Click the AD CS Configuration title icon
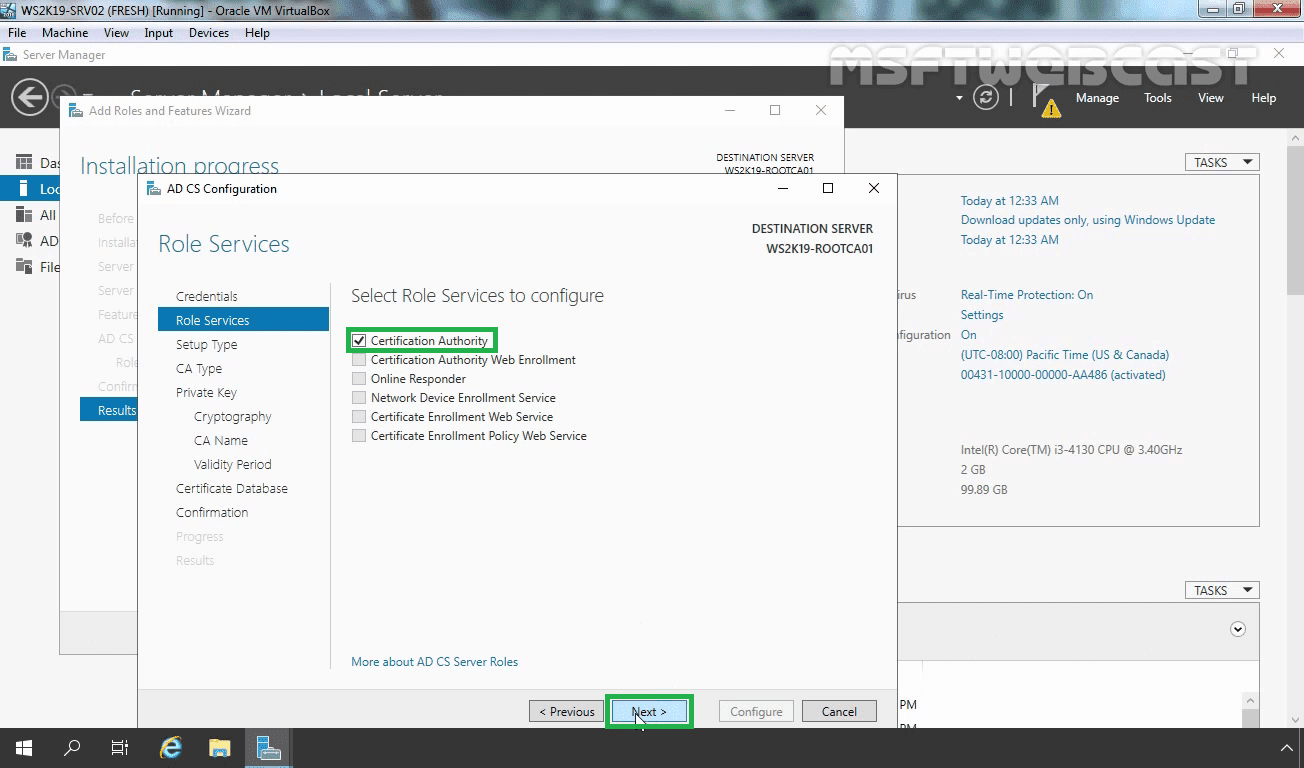The height and width of the screenshot is (768, 1304). click(x=153, y=188)
